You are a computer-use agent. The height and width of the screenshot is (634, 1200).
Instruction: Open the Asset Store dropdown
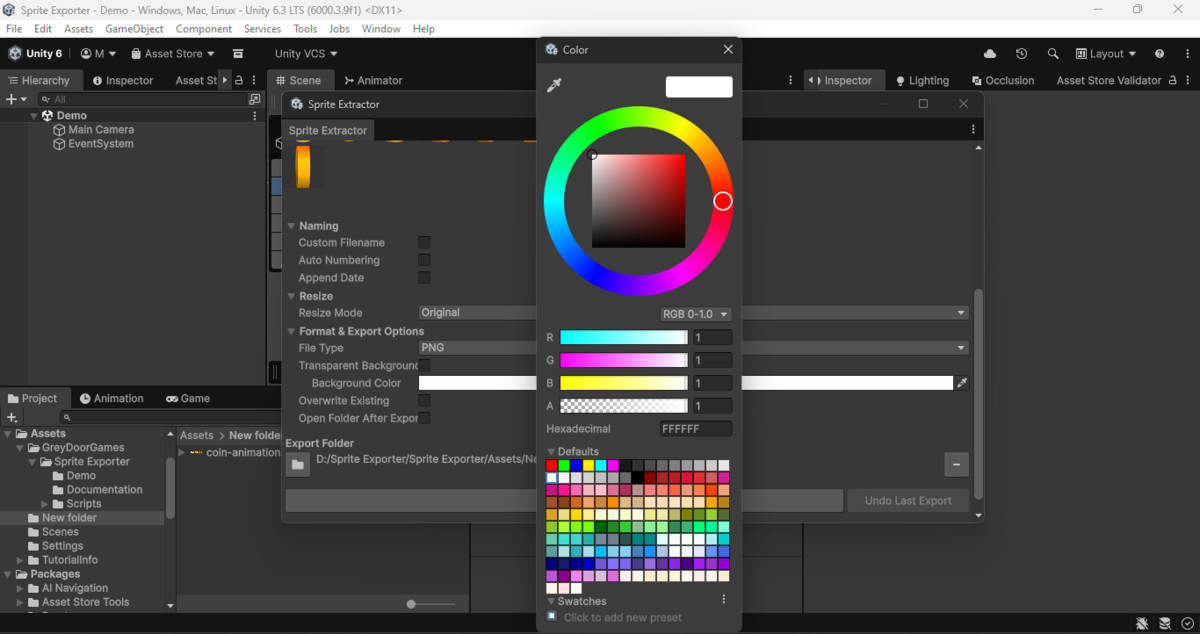[x=173, y=54]
